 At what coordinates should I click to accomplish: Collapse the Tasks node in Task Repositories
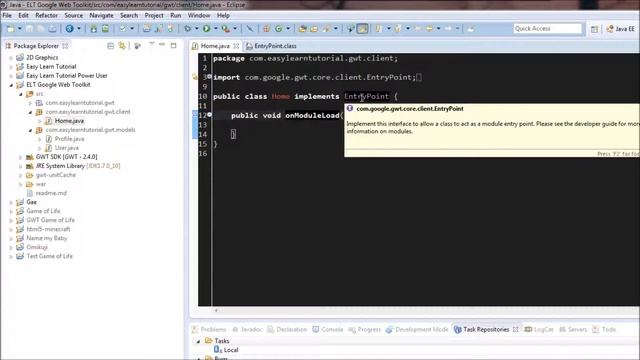pos(199,341)
